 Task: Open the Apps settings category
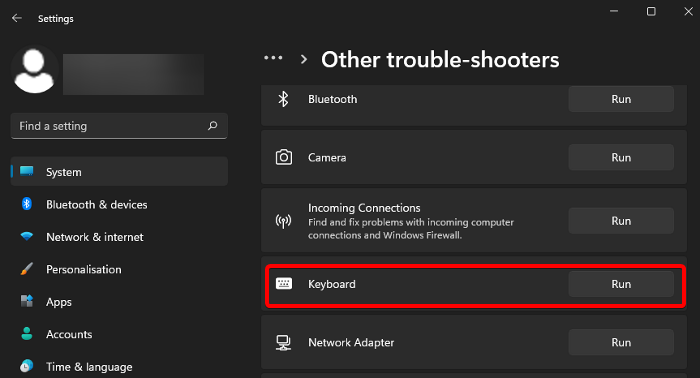tap(119, 302)
